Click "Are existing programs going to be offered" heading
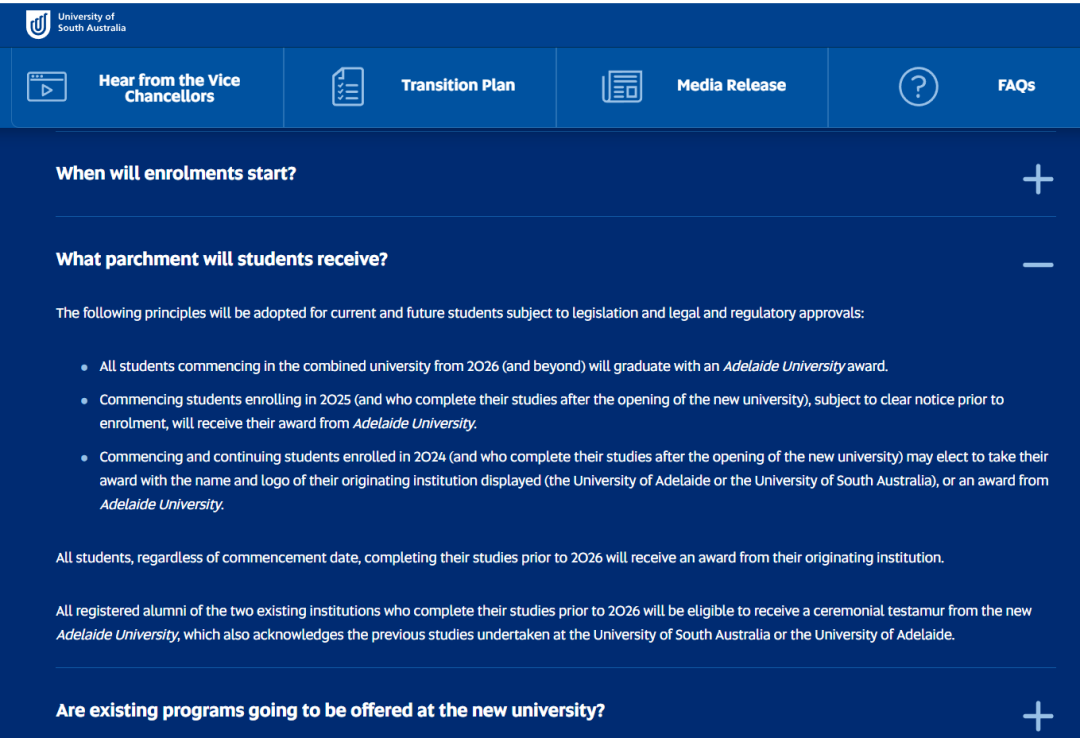The height and width of the screenshot is (738, 1080). pyautogui.click(x=330, y=711)
